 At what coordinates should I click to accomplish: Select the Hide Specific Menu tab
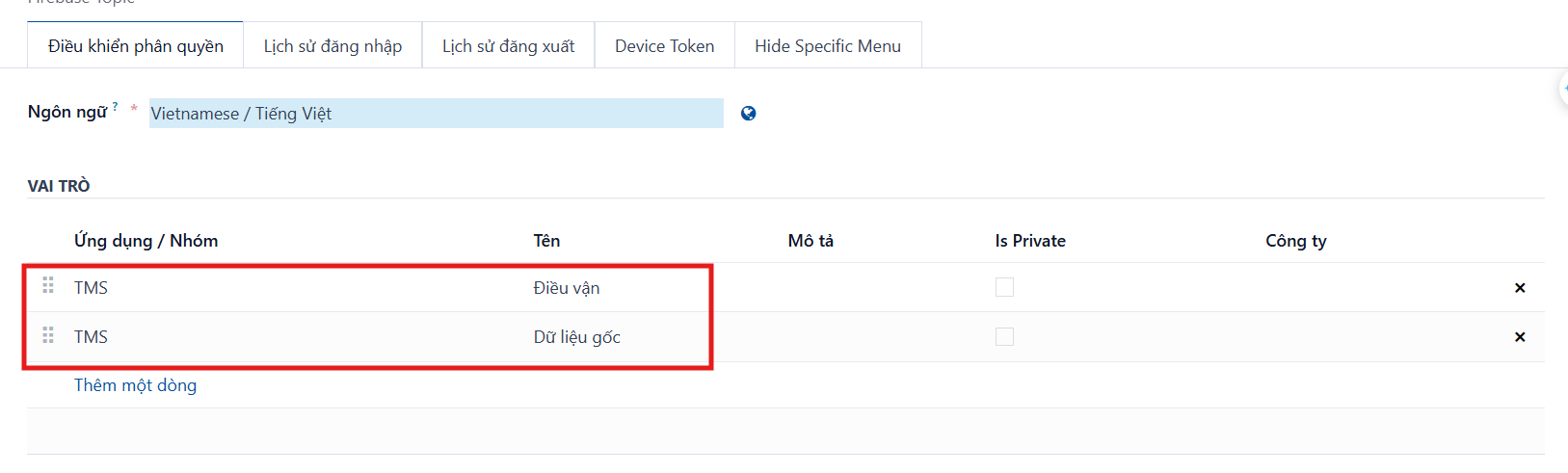[x=828, y=45]
